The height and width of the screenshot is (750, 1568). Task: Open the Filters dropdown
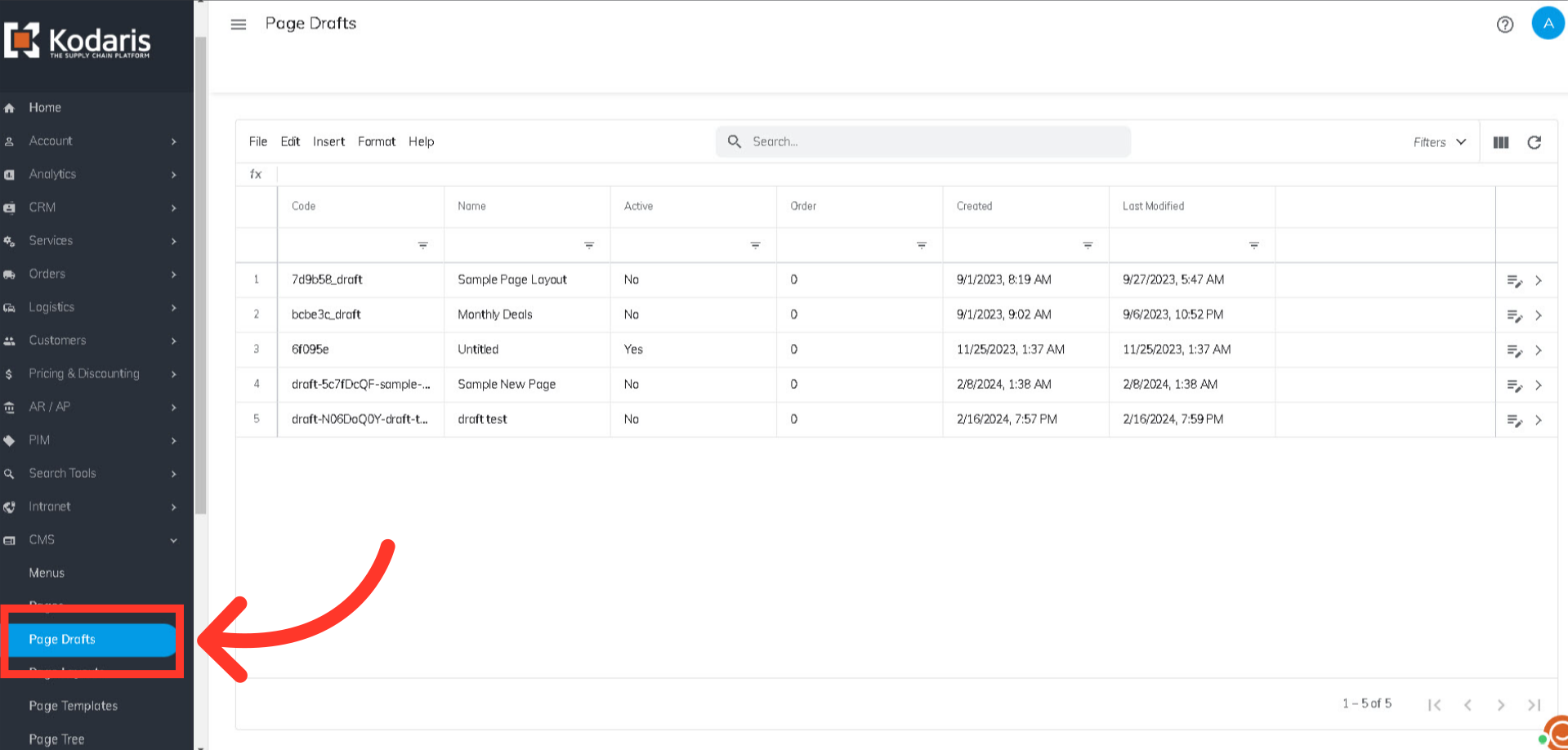point(1440,142)
